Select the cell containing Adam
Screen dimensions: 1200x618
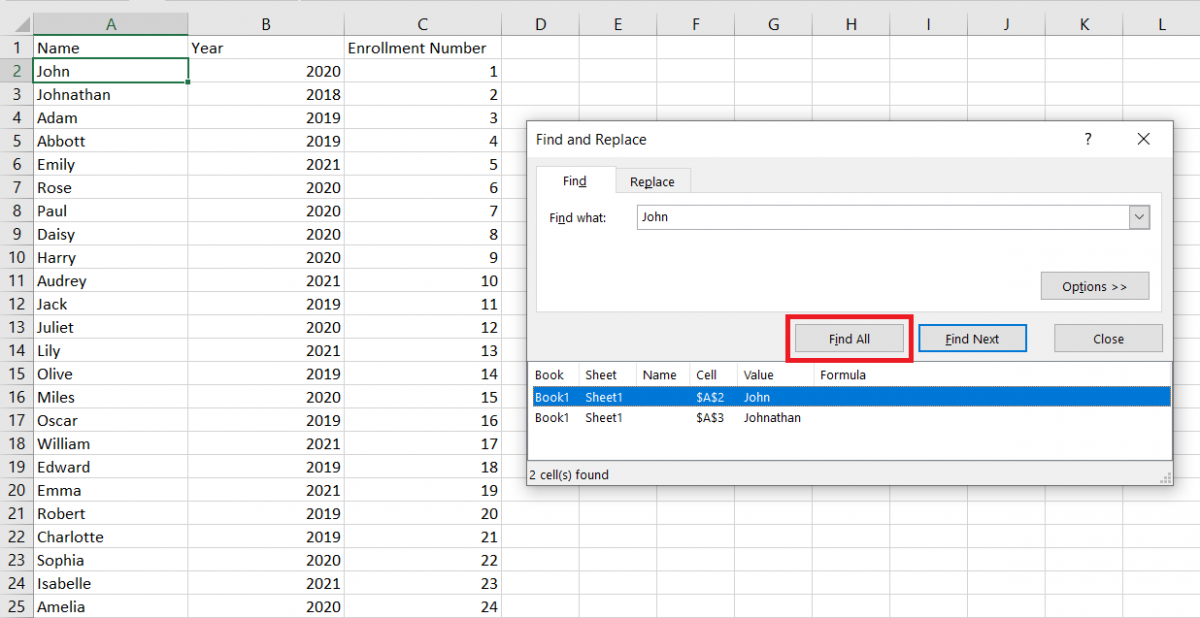click(111, 118)
